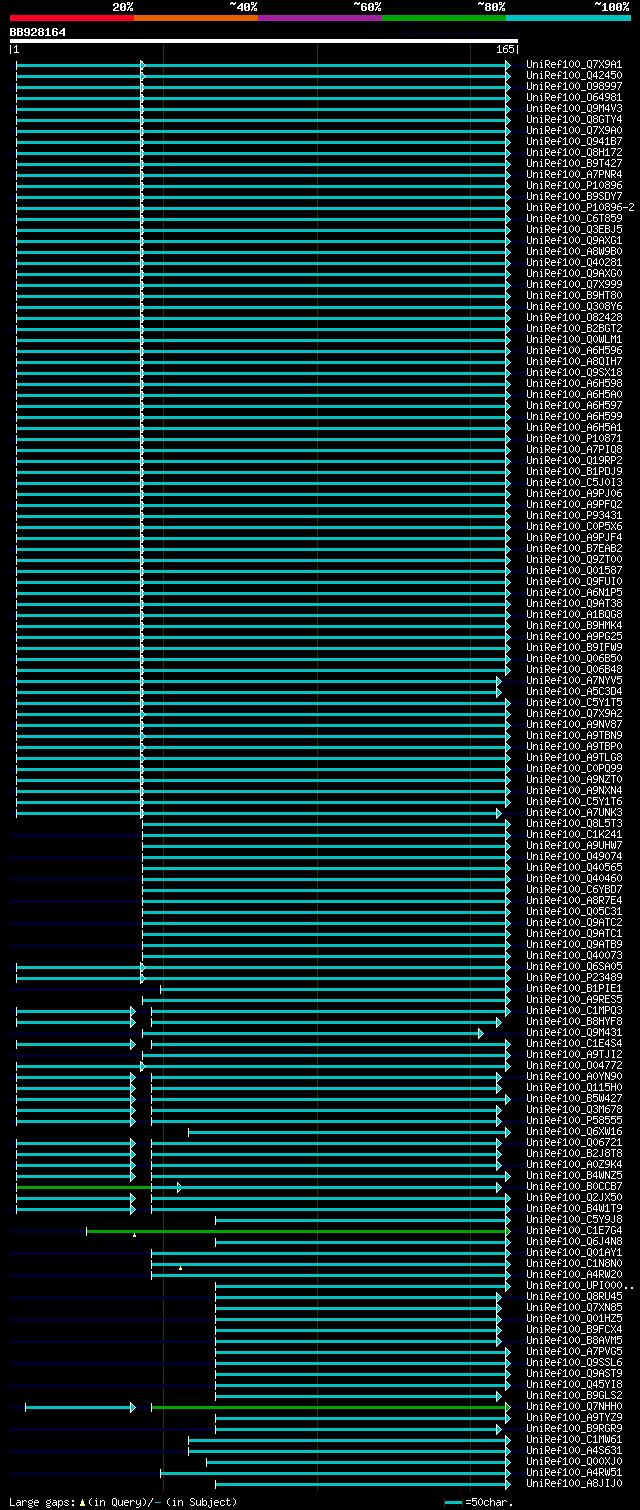
Task: Click label UniRef100_C5J0I3
Action: pos(574,483)
